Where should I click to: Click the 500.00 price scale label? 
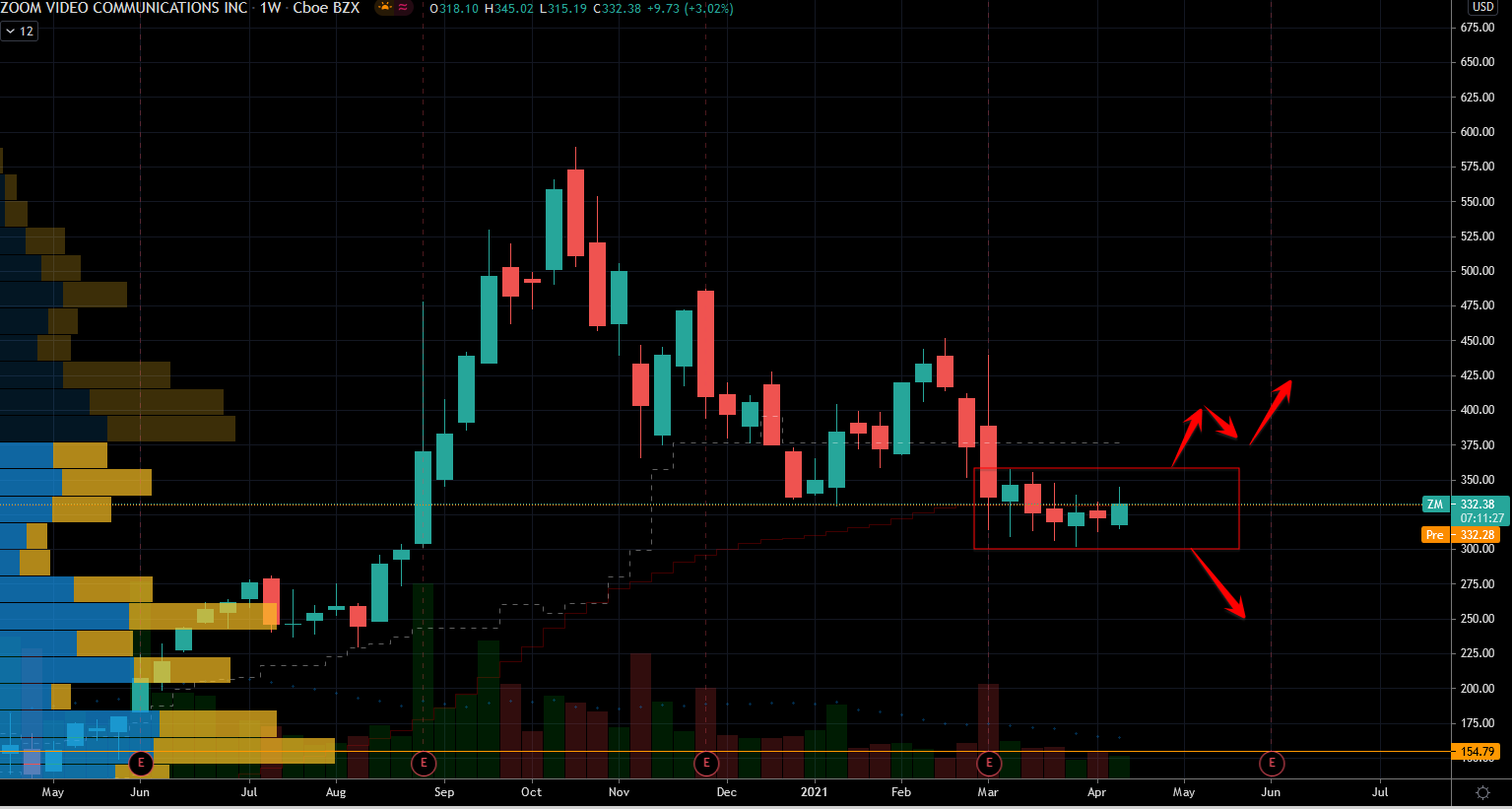pos(1478,271)
